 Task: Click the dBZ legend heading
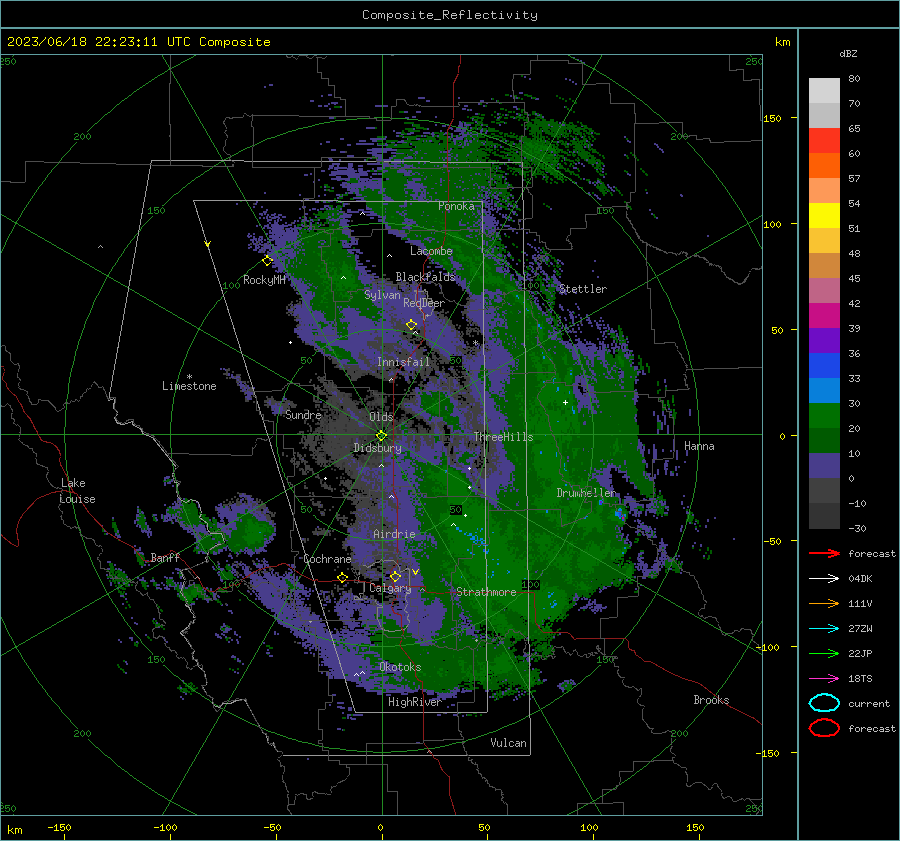click(x=848, y=53)
